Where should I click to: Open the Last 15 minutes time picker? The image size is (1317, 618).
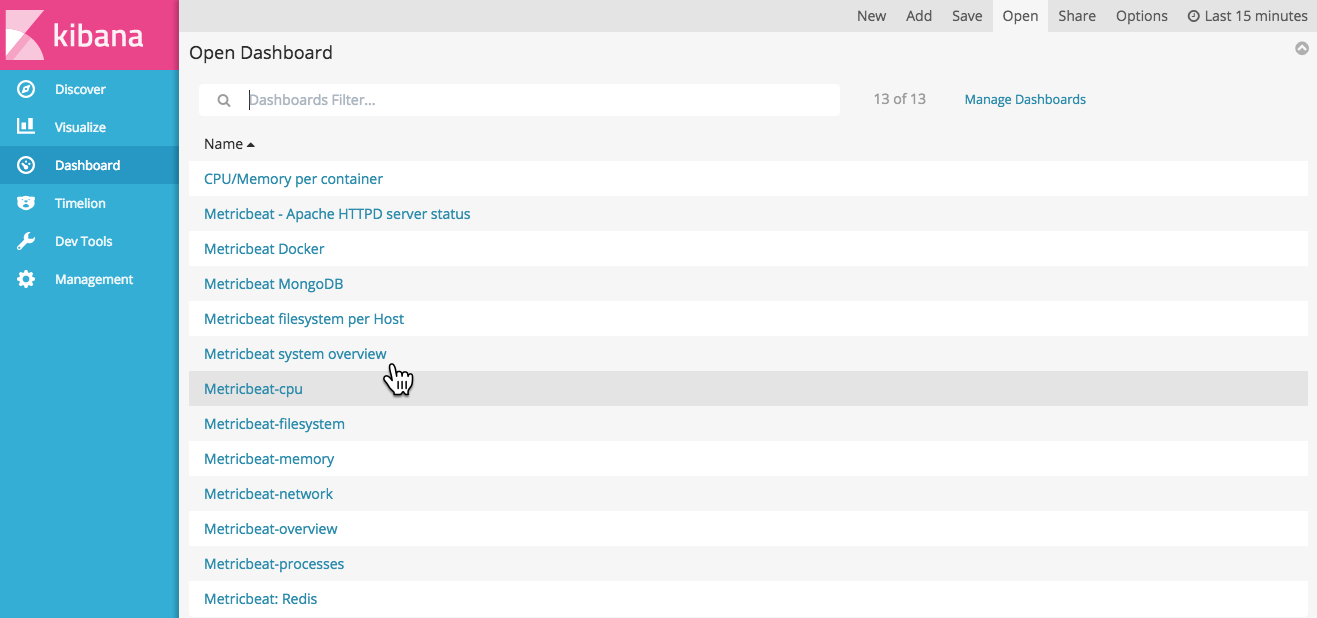tap(1247, 16)
